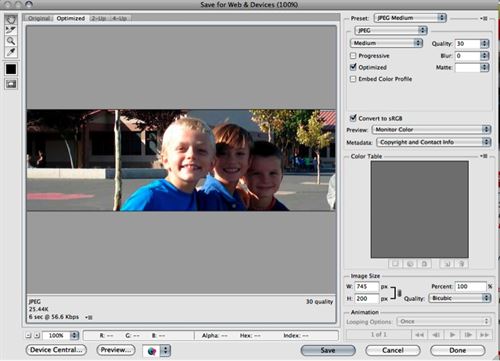Switch to the 2-Up tab

click(x=99, y=18)
